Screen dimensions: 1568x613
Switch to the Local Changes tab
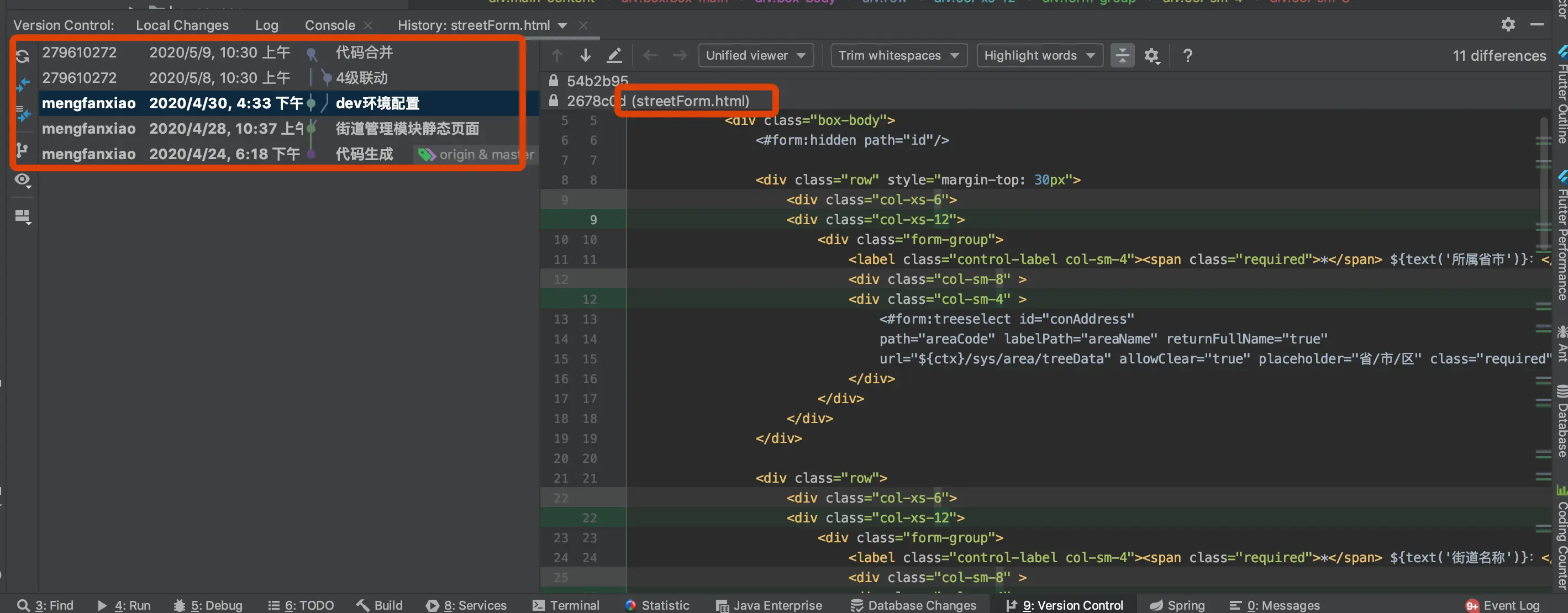(x=182, y=25)
